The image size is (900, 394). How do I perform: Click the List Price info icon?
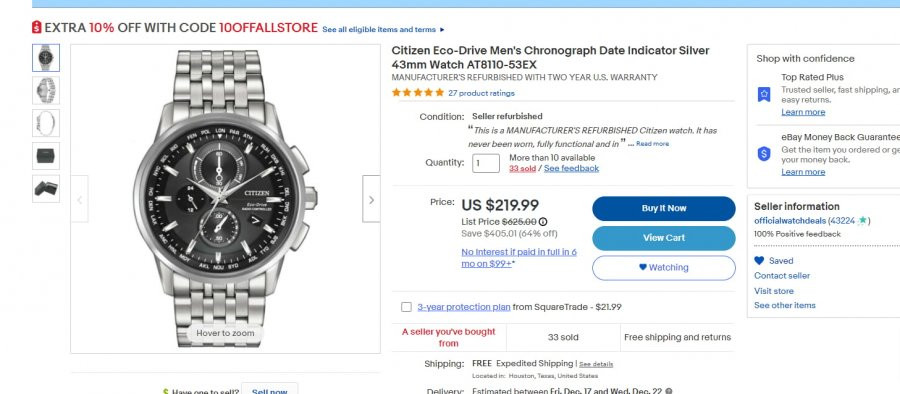[x=543, y=222]
